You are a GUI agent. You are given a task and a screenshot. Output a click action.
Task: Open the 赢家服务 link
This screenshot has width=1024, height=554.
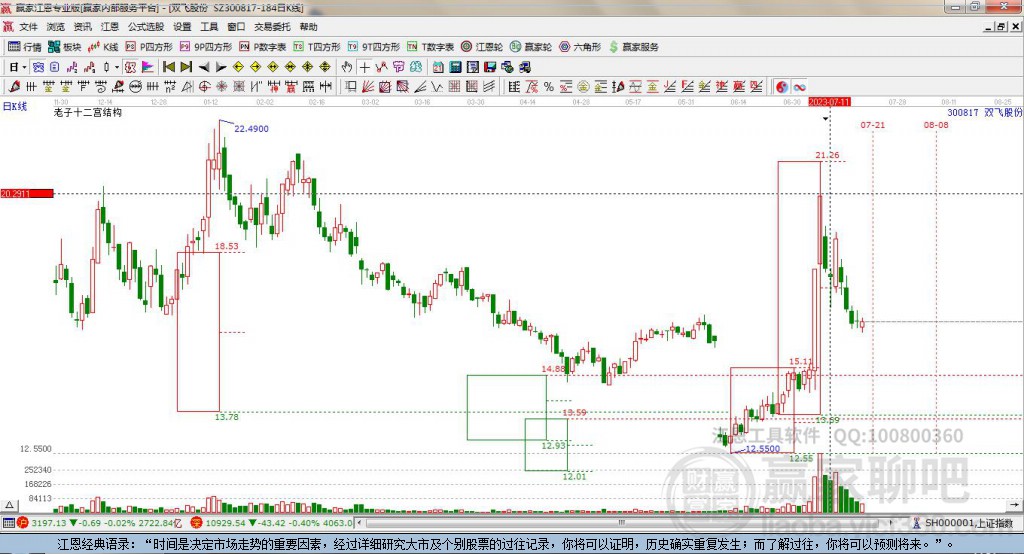click(x=634, y=47)
